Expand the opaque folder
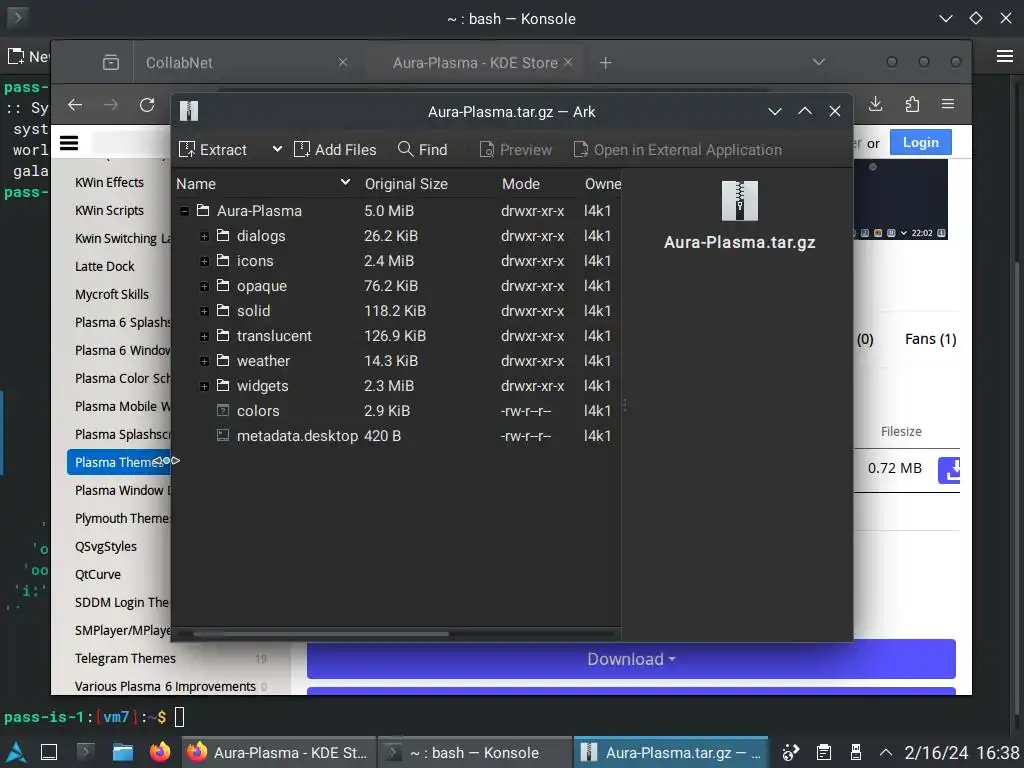 pos(204,286)
